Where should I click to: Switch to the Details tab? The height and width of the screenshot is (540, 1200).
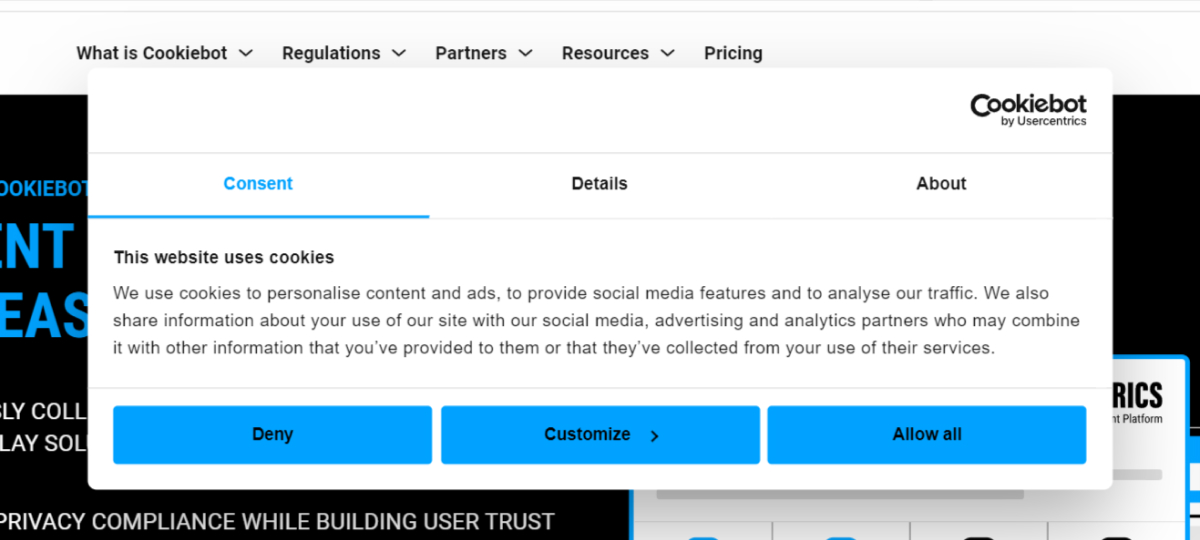[599, 184]
